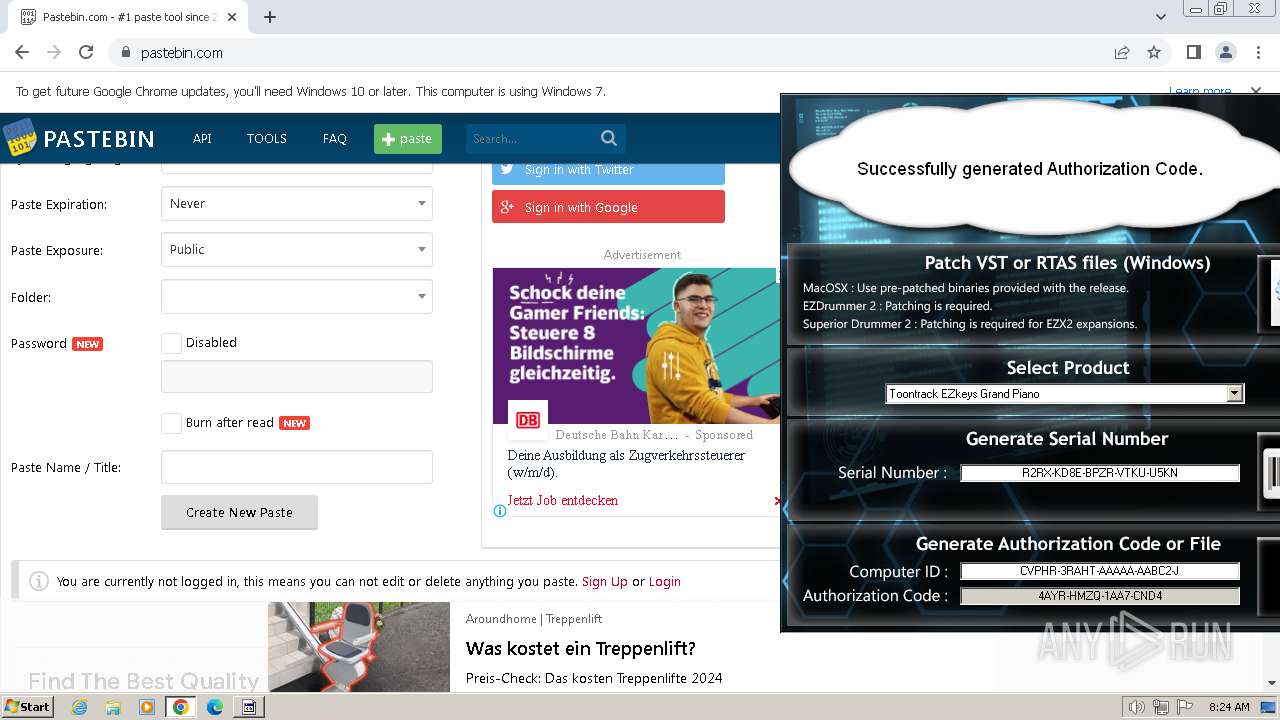
Task: Open the TOOLS menu item
Action: click(267, 138)
